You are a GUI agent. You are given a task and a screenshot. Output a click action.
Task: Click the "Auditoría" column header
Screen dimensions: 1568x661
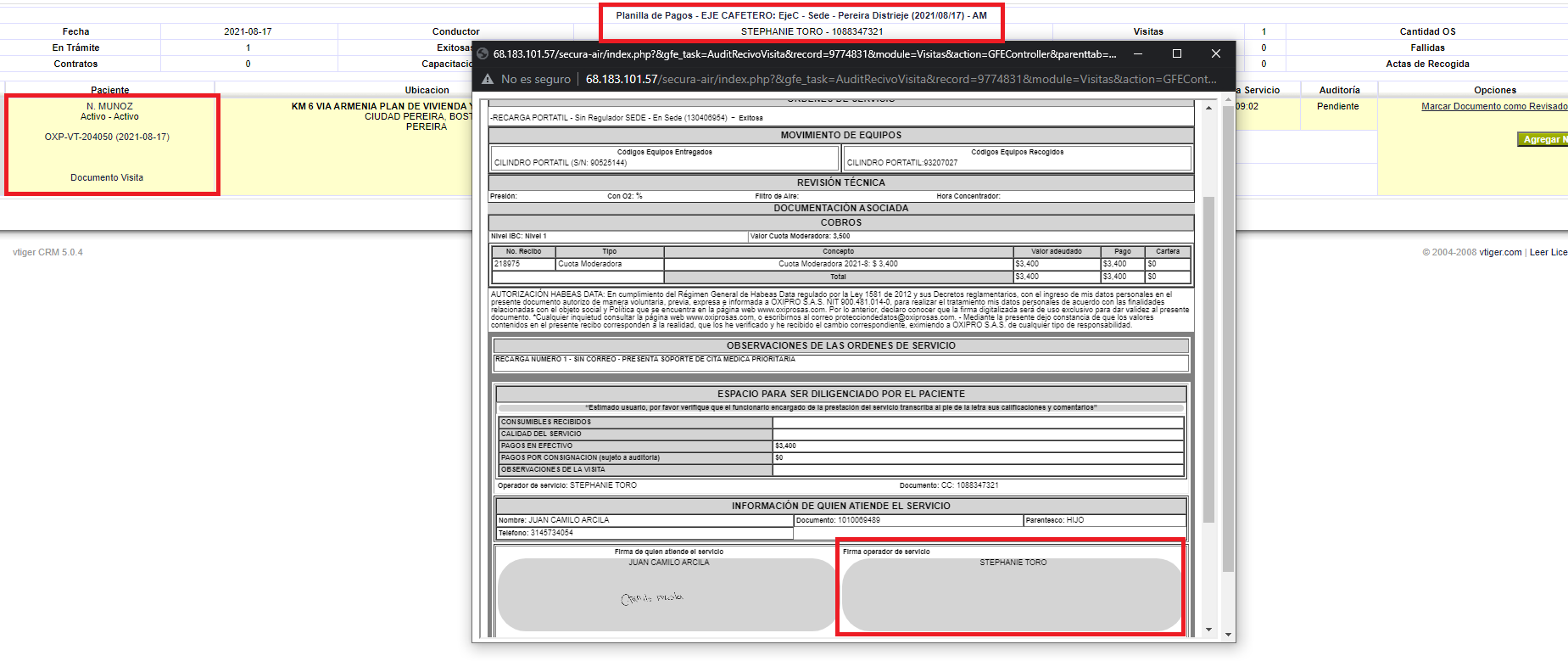(x=1340, y=90)
